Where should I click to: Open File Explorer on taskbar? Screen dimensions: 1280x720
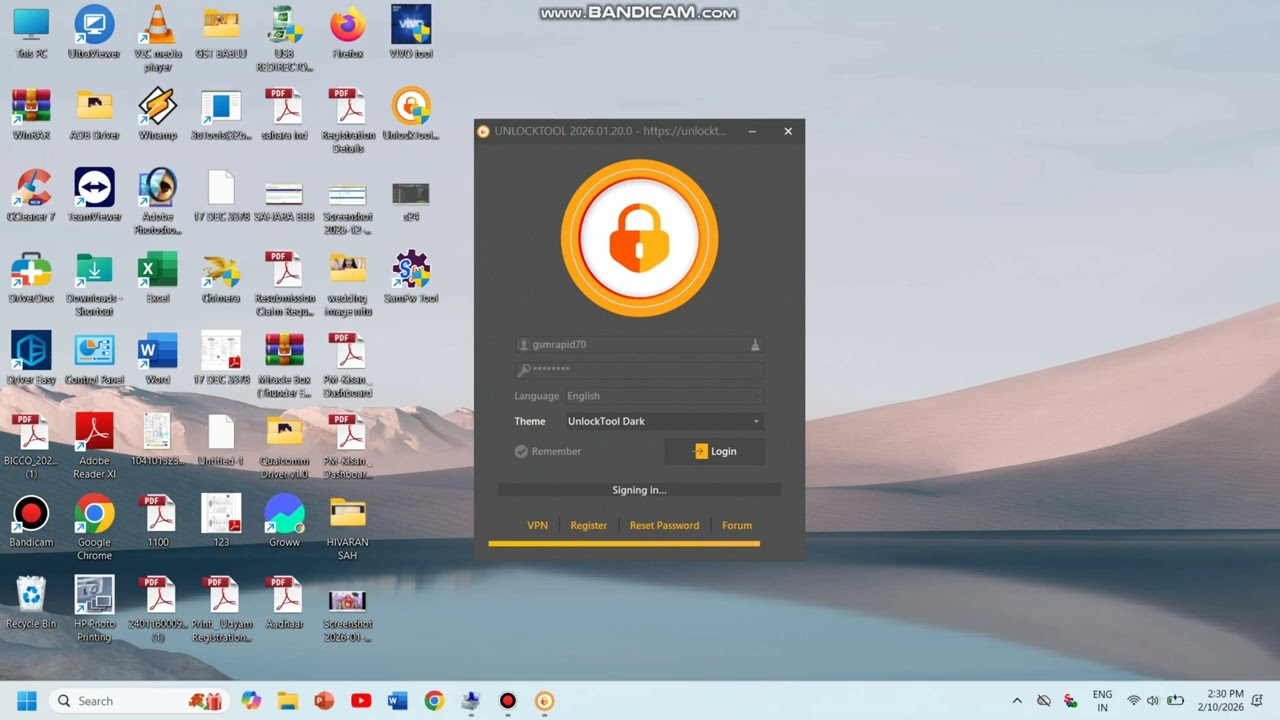(288, 701)
